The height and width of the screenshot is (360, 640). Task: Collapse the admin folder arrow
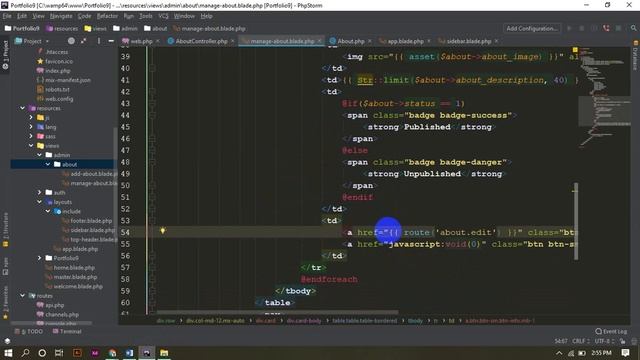pos(40,155)
